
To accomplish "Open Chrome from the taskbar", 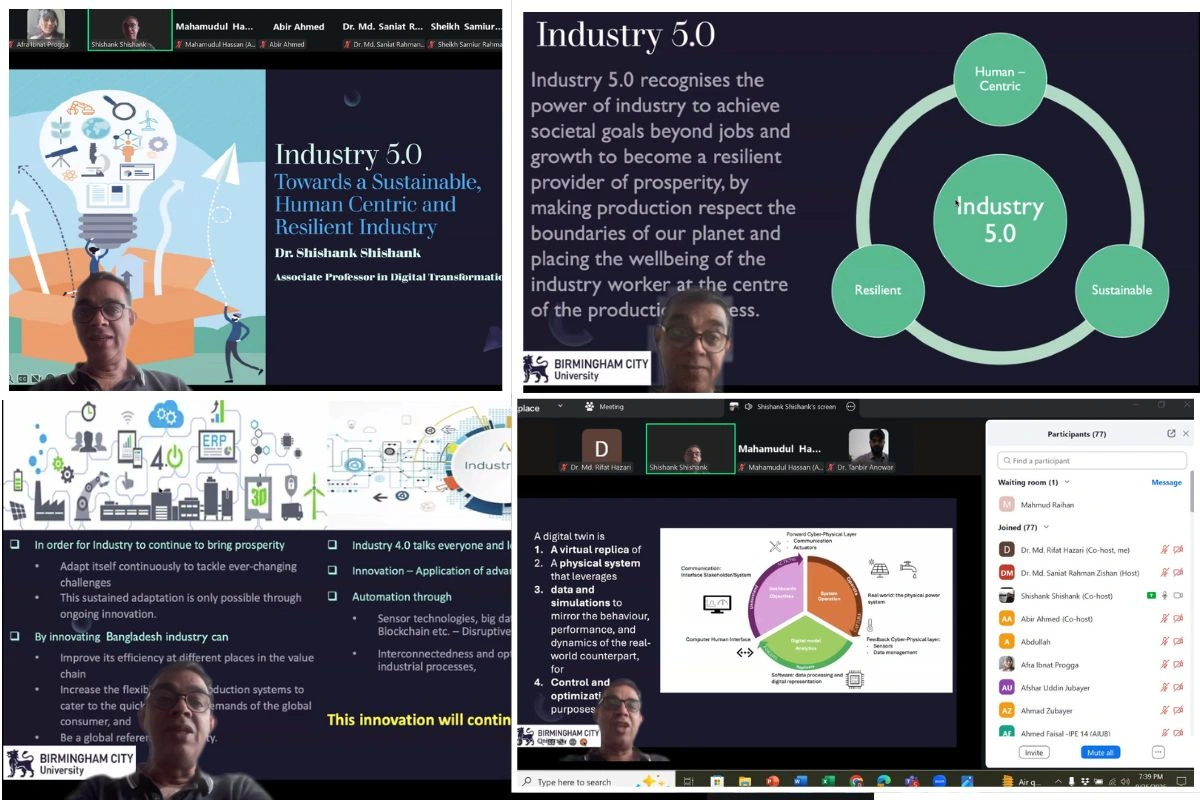I will [856, 781].
